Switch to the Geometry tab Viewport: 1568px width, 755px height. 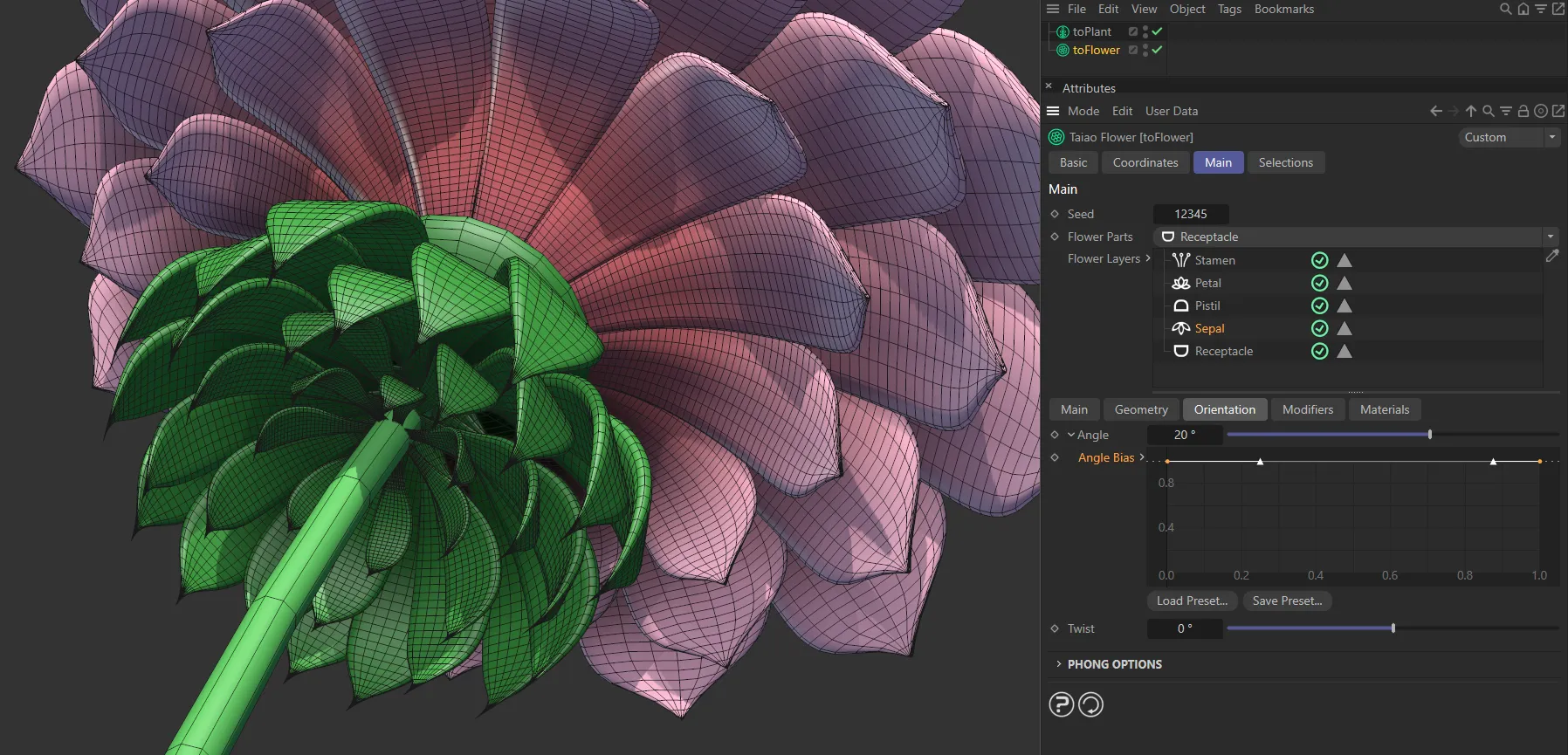pyautogui.click(x=1141, y=409)
